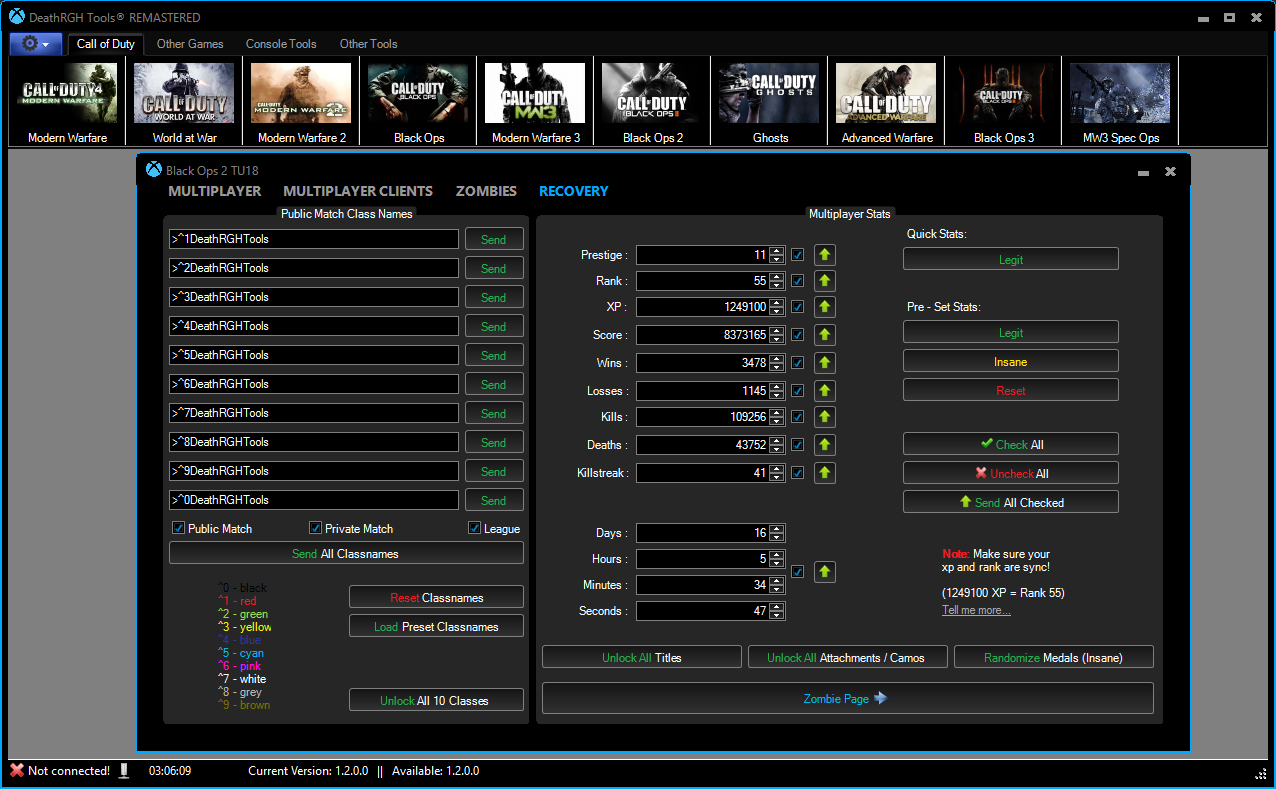1276x789 pixels.
Task: Decrease Kills with spinner down arrow
Action: [777, 422]
